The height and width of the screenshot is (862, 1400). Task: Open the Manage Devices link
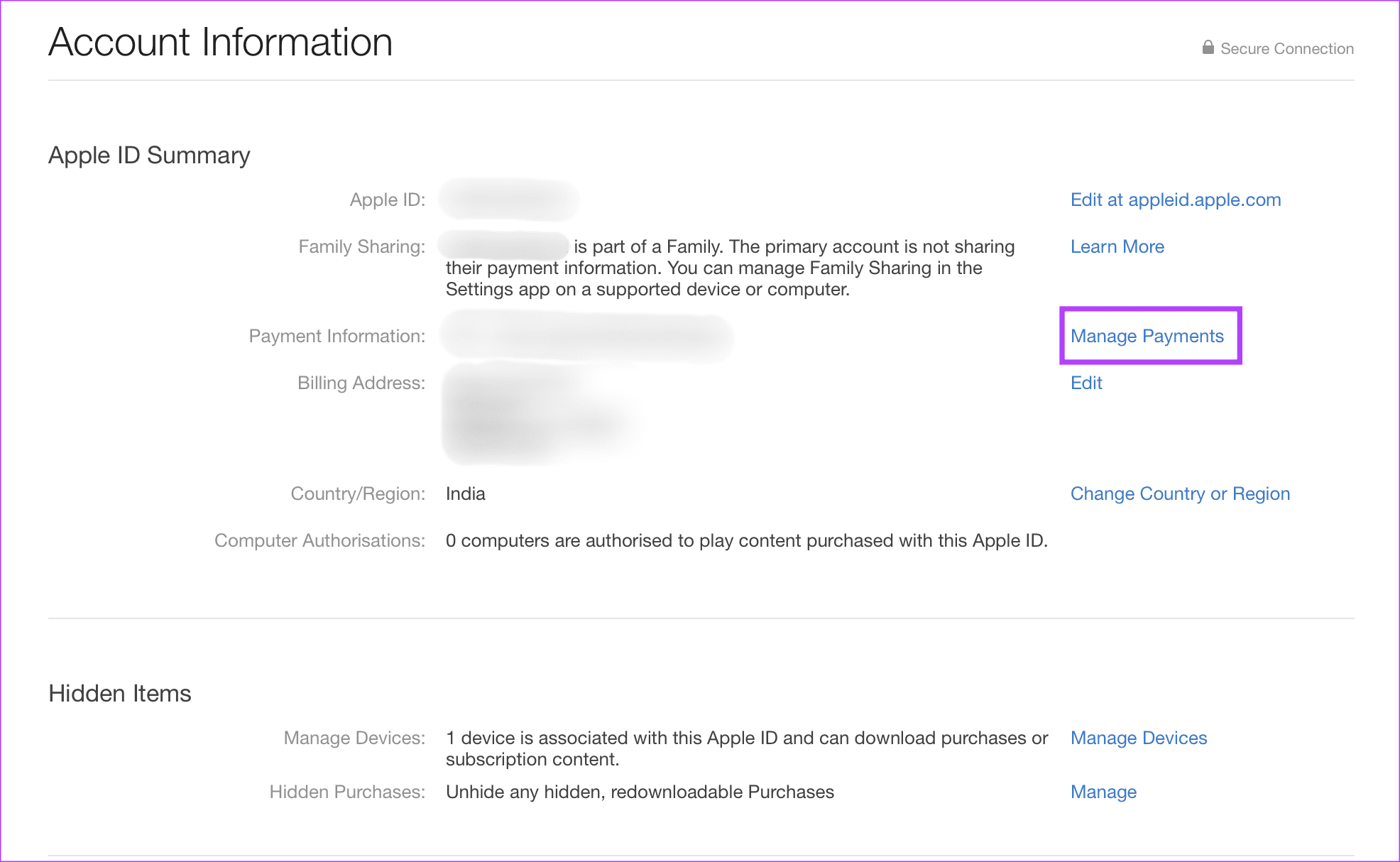[x=1139, y=738]
